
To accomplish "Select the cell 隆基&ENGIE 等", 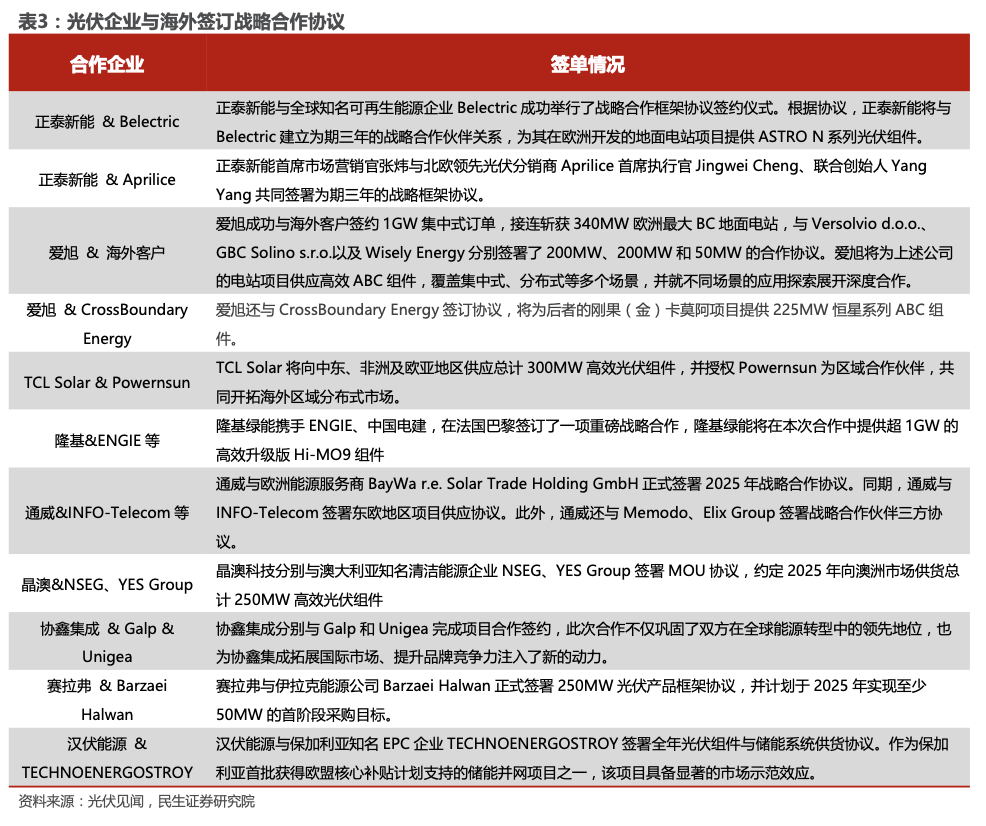I will (107, 440).
